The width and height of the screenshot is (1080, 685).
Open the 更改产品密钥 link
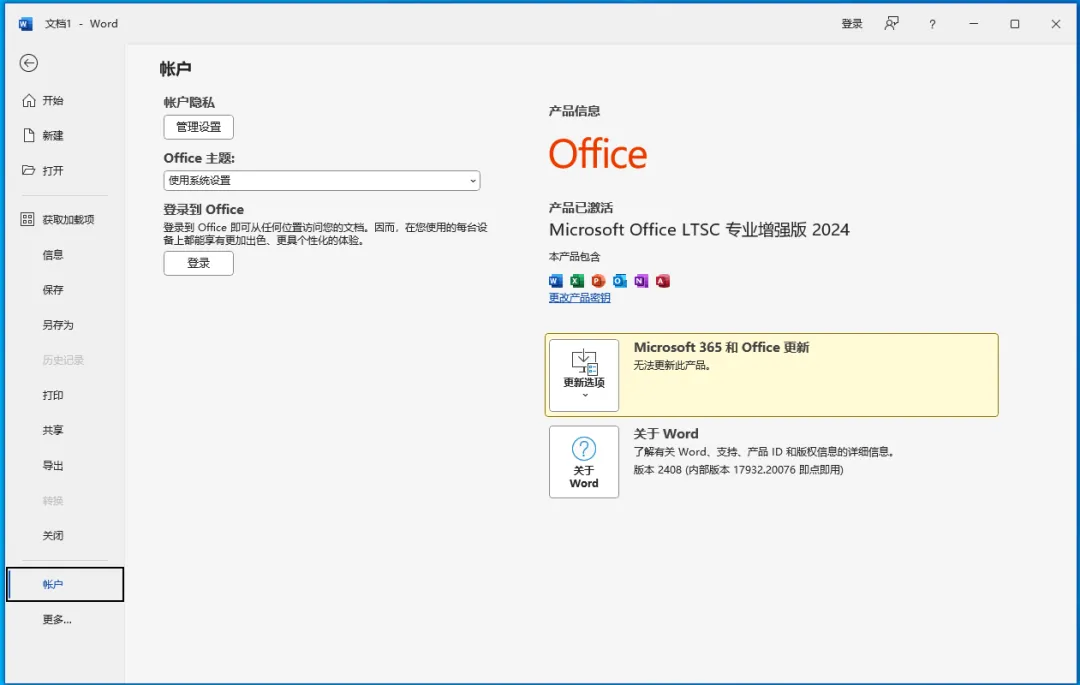tap(579, 297)
